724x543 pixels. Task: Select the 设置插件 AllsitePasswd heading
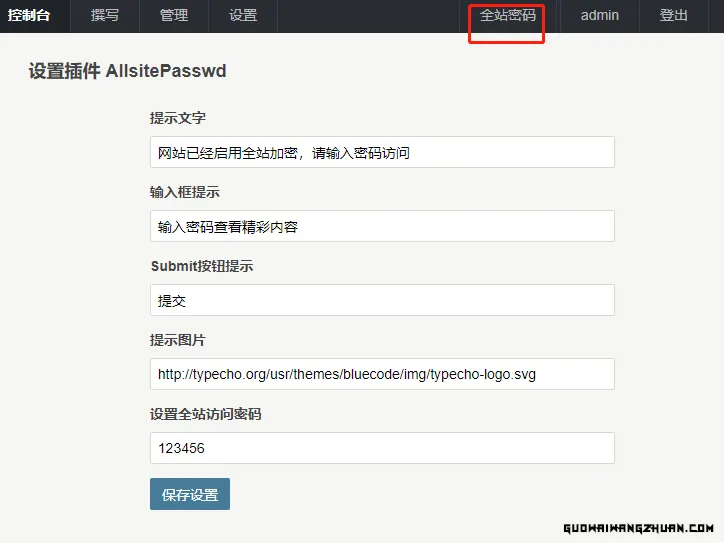(x=127, y=71)
